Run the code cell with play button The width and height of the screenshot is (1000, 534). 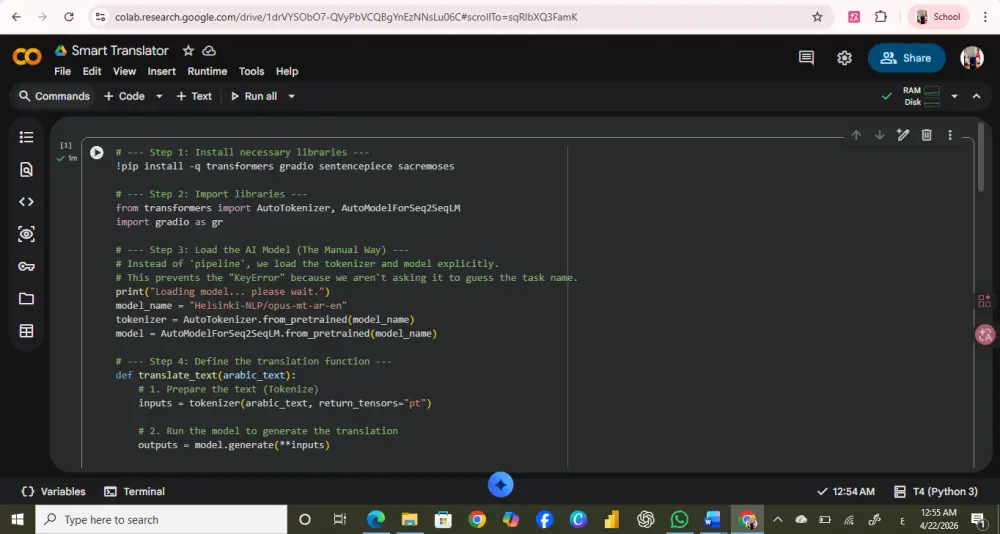96,152
